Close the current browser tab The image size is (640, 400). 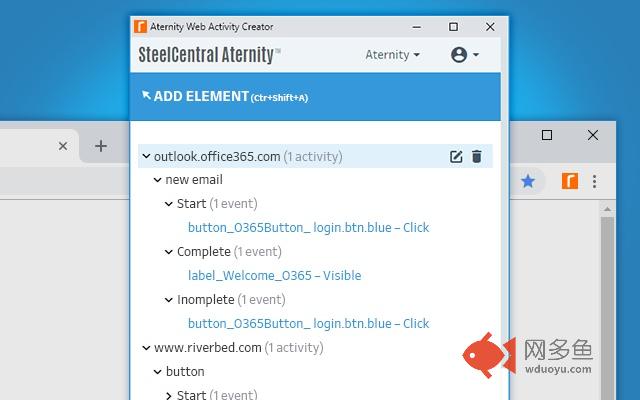62,146
